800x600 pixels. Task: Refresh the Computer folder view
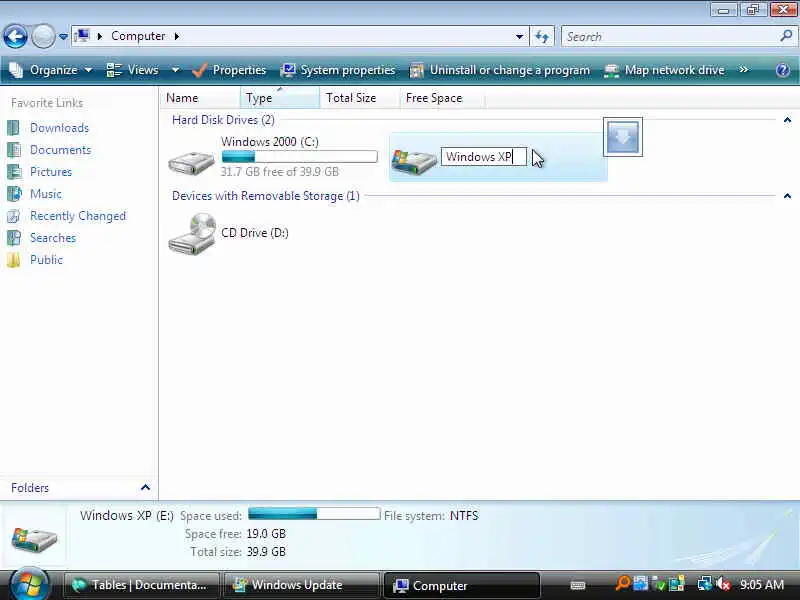point(542,36)
